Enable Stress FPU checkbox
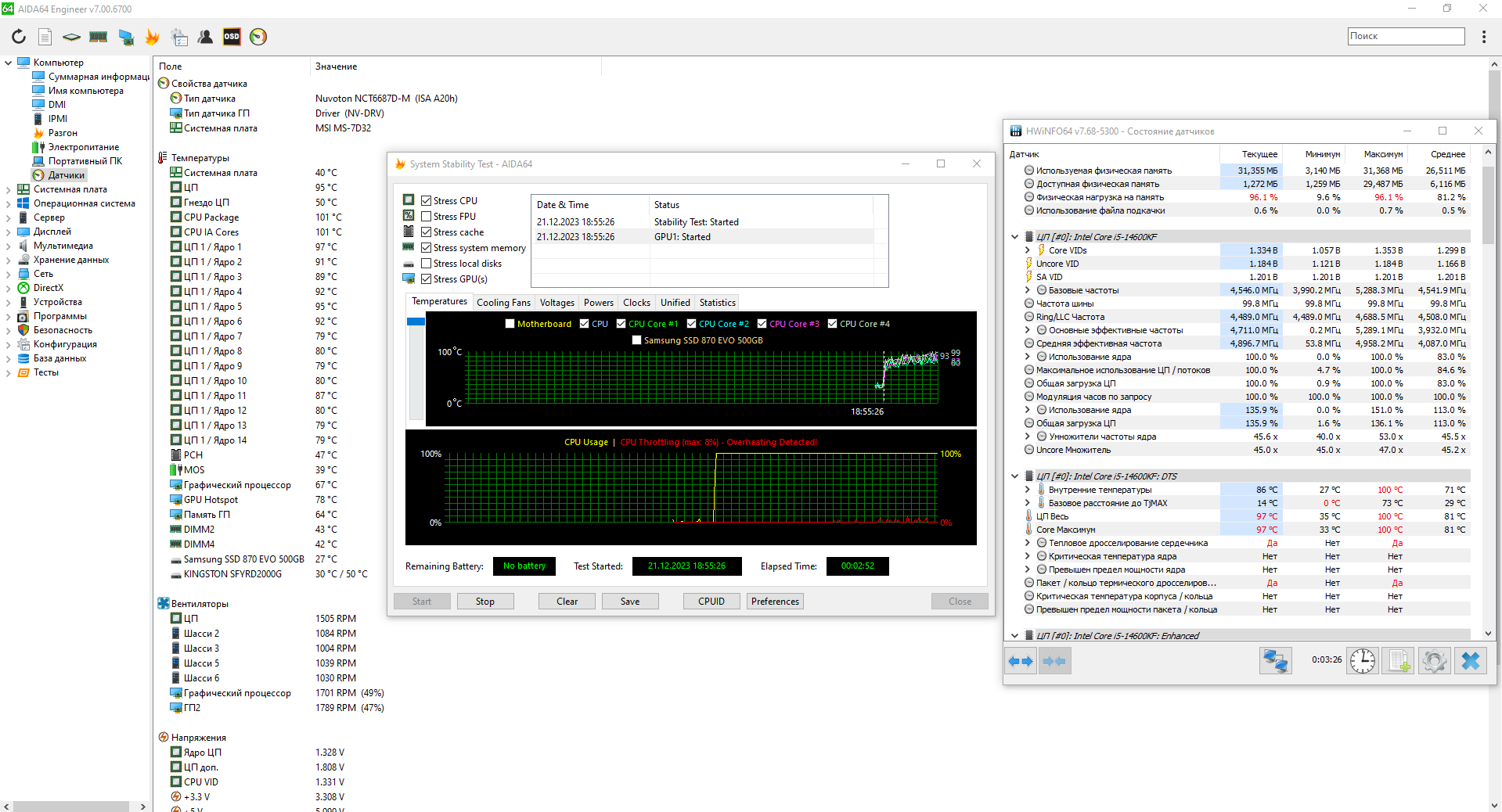 pos(427,217)
